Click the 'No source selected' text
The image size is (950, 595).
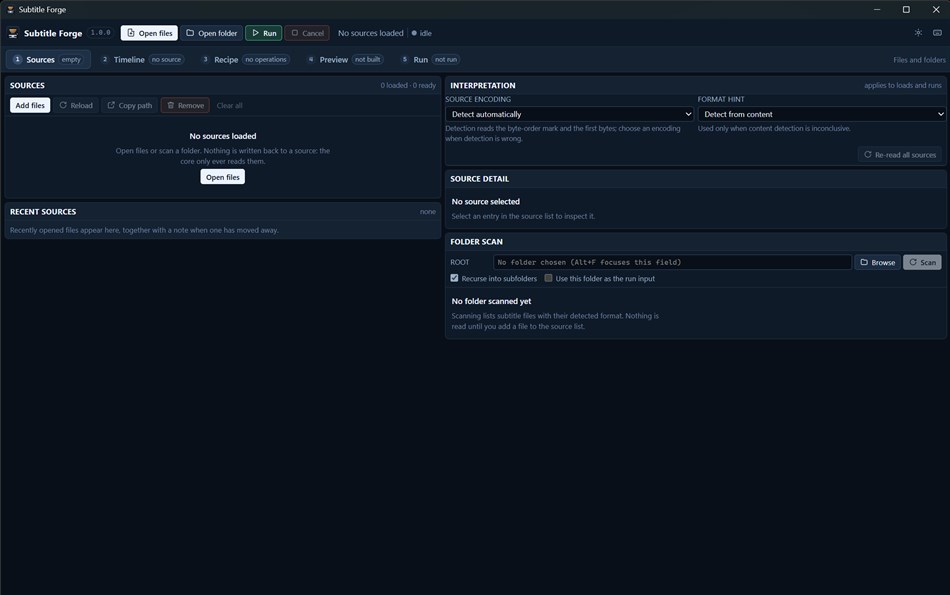pyautogui.click(x=485, y=202)
